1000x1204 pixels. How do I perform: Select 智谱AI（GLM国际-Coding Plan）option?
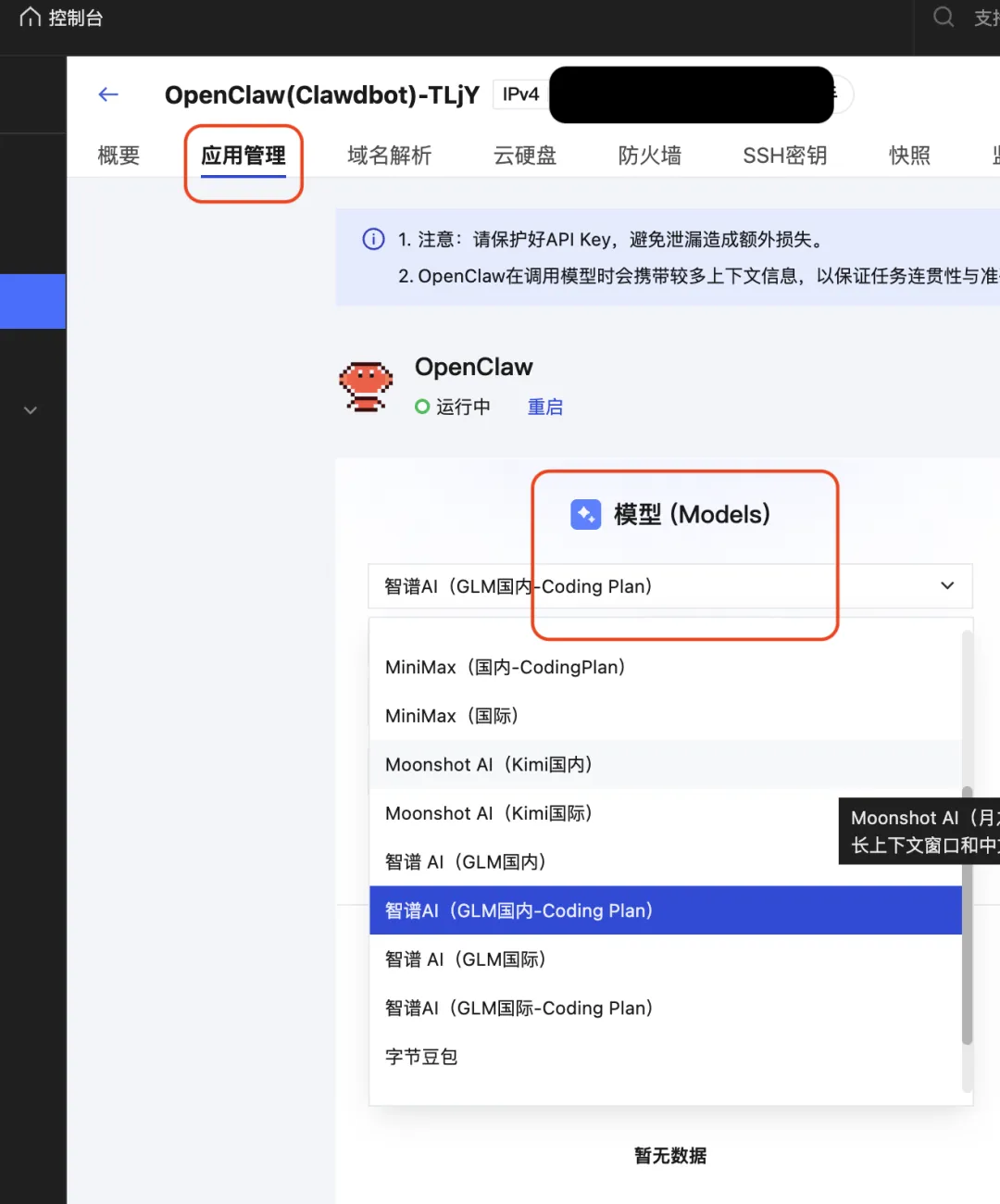[666, 1008]
